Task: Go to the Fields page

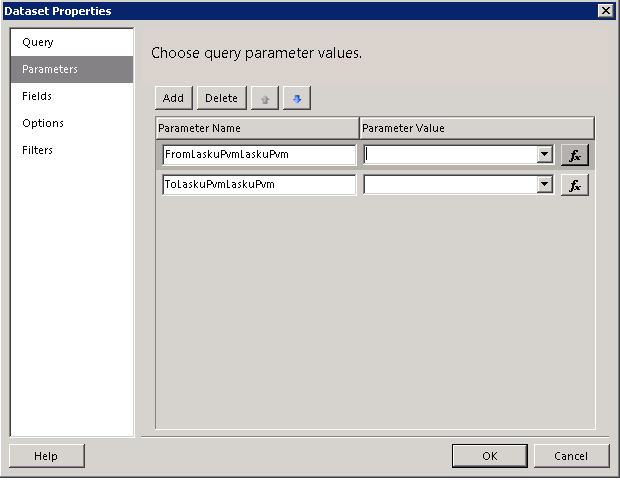Action: (37, 97)
